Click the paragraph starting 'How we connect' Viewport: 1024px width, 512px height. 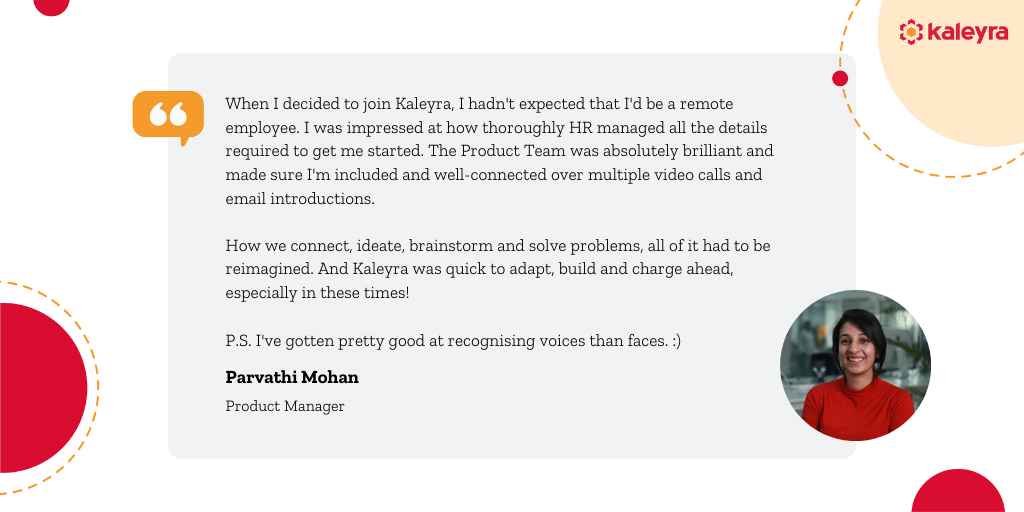pos(498,269)
